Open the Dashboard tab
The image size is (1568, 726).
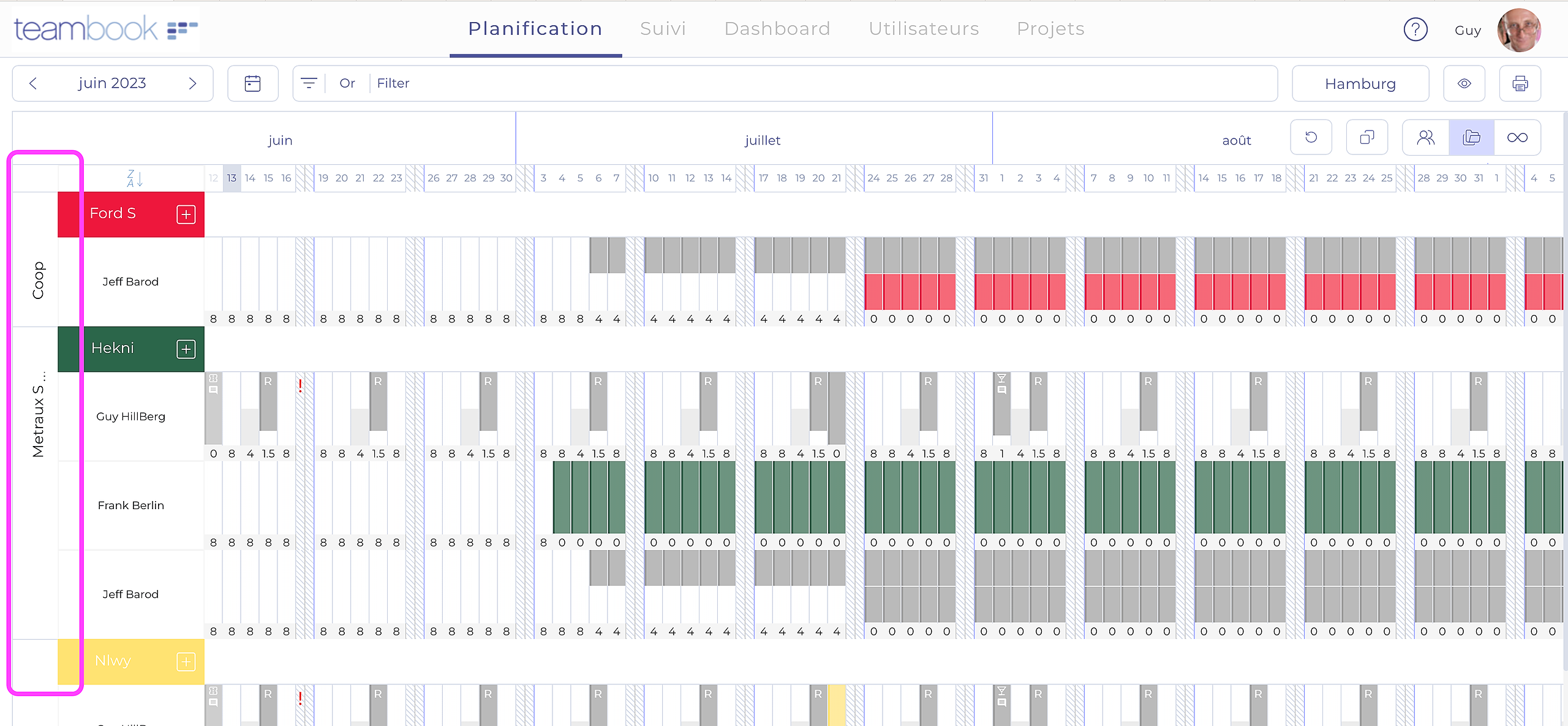click(x=777, y=29)
